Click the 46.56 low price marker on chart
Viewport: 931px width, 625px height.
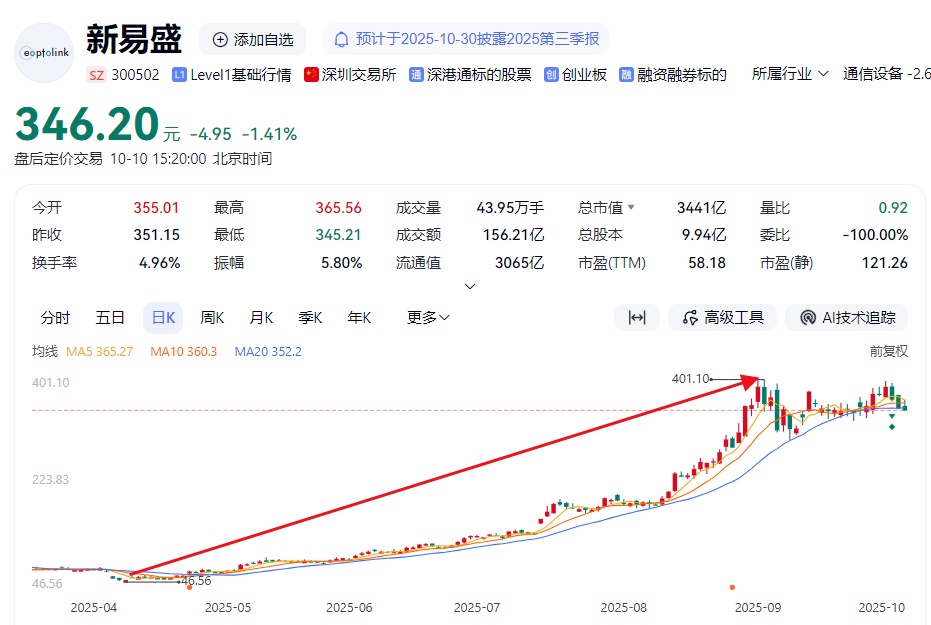(197, 580)
